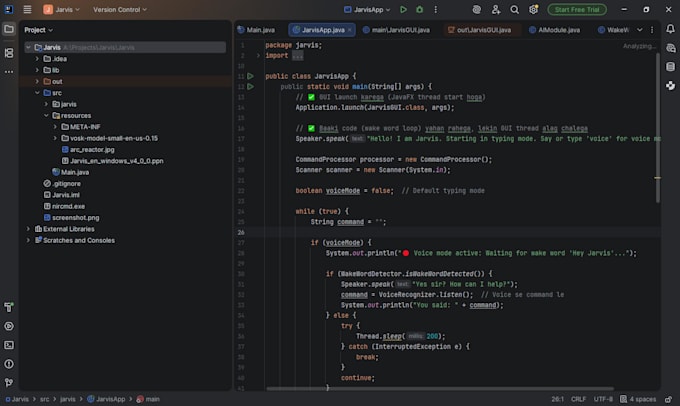Open the 4 spaces indent settings
The image size is (680, 406).
click(x=638, y=399)
